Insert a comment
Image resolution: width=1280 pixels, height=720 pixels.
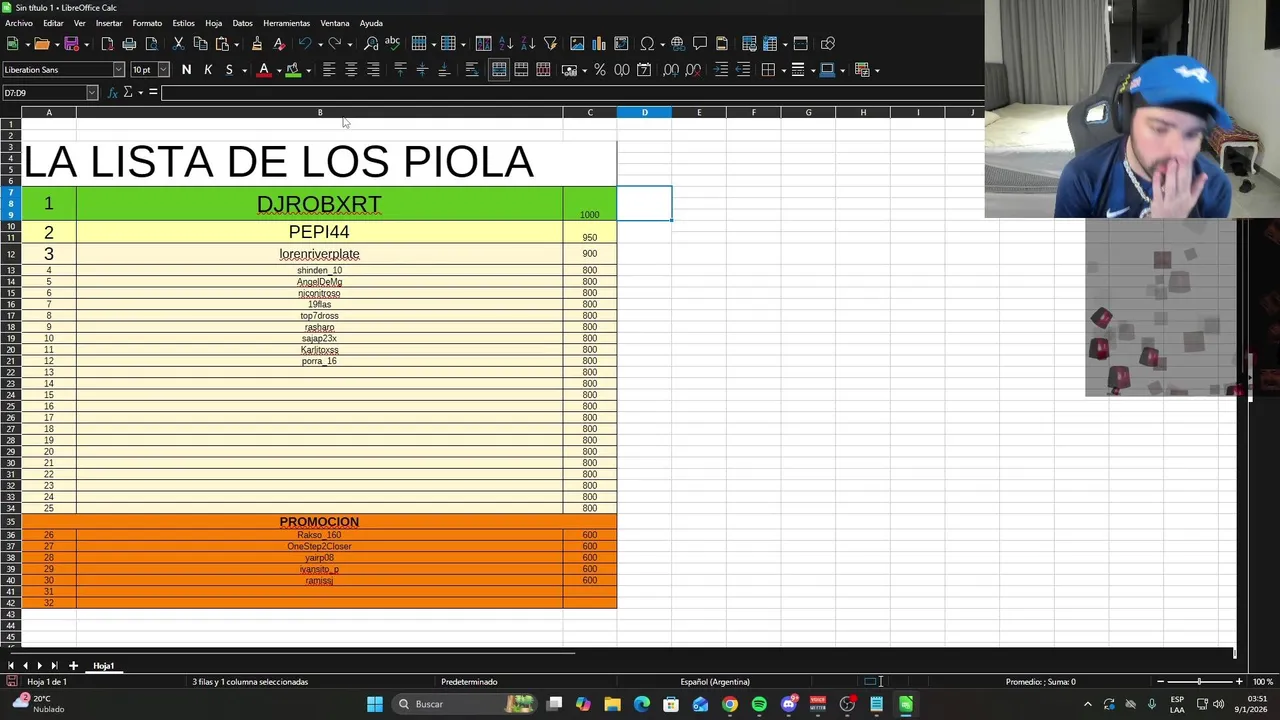699,44
